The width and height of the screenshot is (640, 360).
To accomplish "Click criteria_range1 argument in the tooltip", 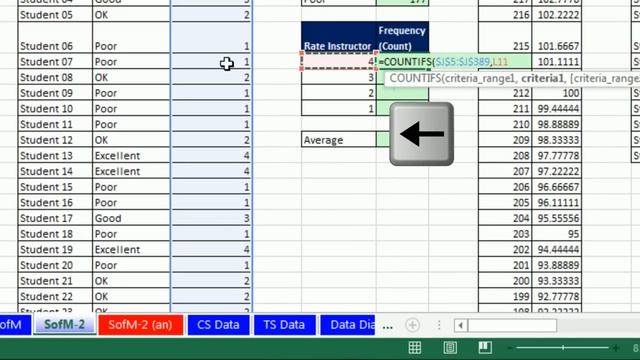I will [x=480, y=78].
